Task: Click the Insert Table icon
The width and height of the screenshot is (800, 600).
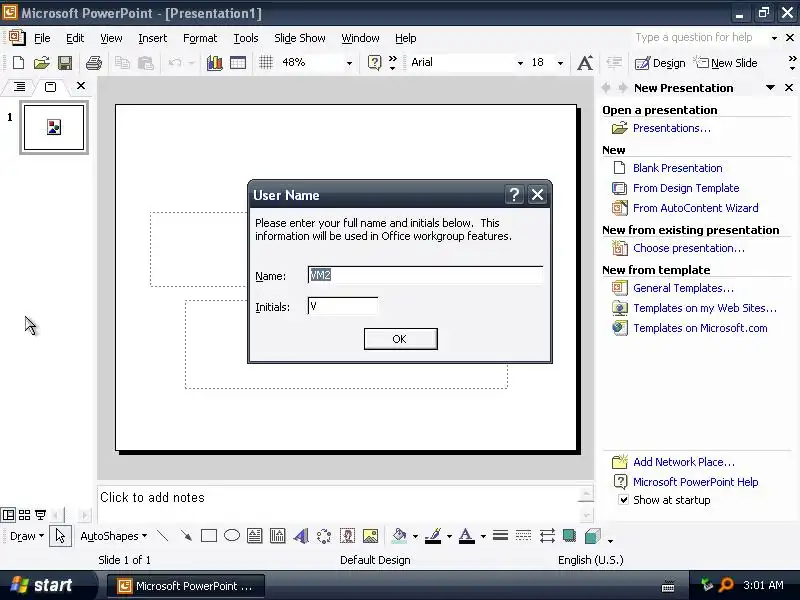Action: 238,63
